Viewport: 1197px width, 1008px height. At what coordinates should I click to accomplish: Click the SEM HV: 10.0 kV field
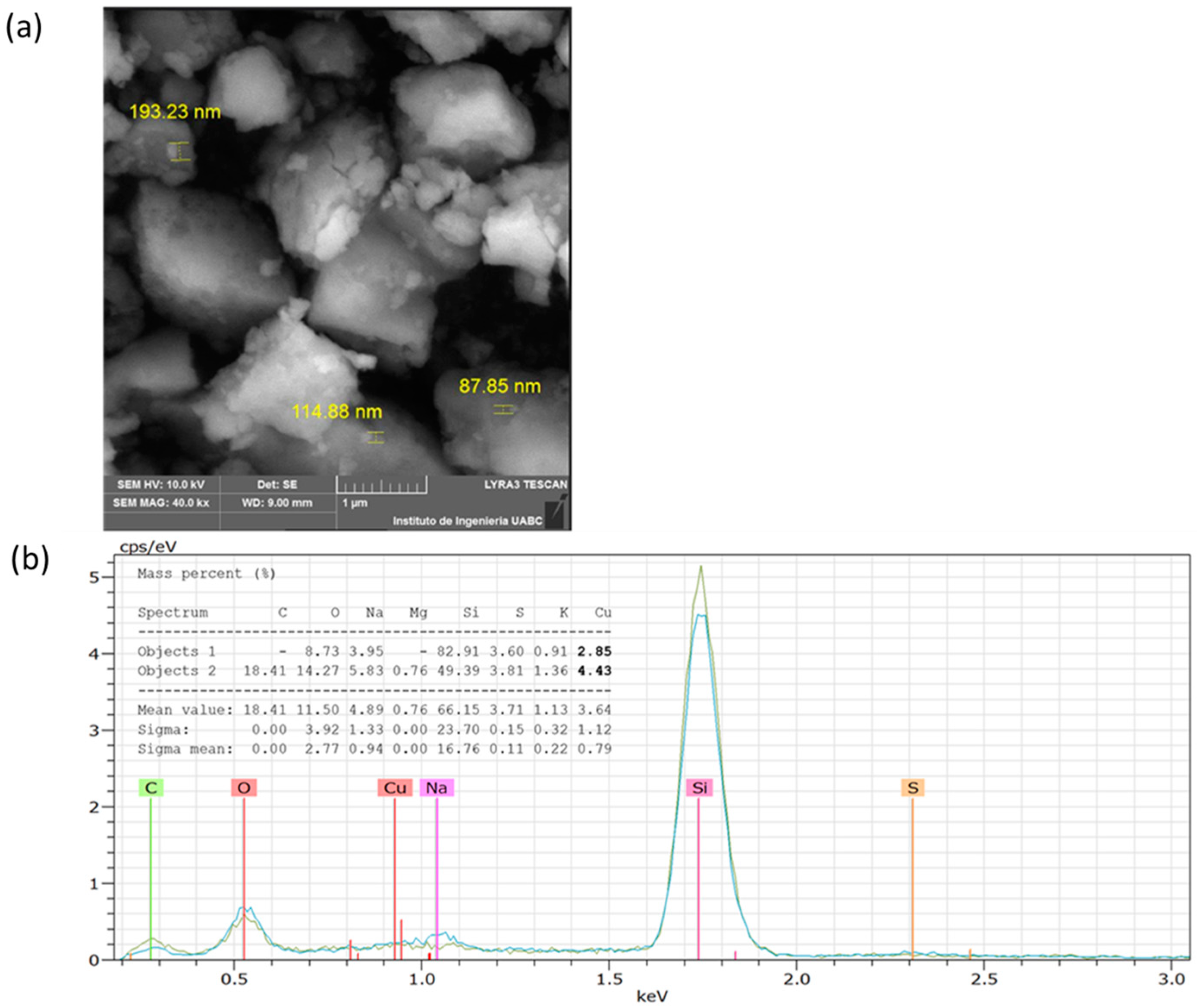coord(160,485)
